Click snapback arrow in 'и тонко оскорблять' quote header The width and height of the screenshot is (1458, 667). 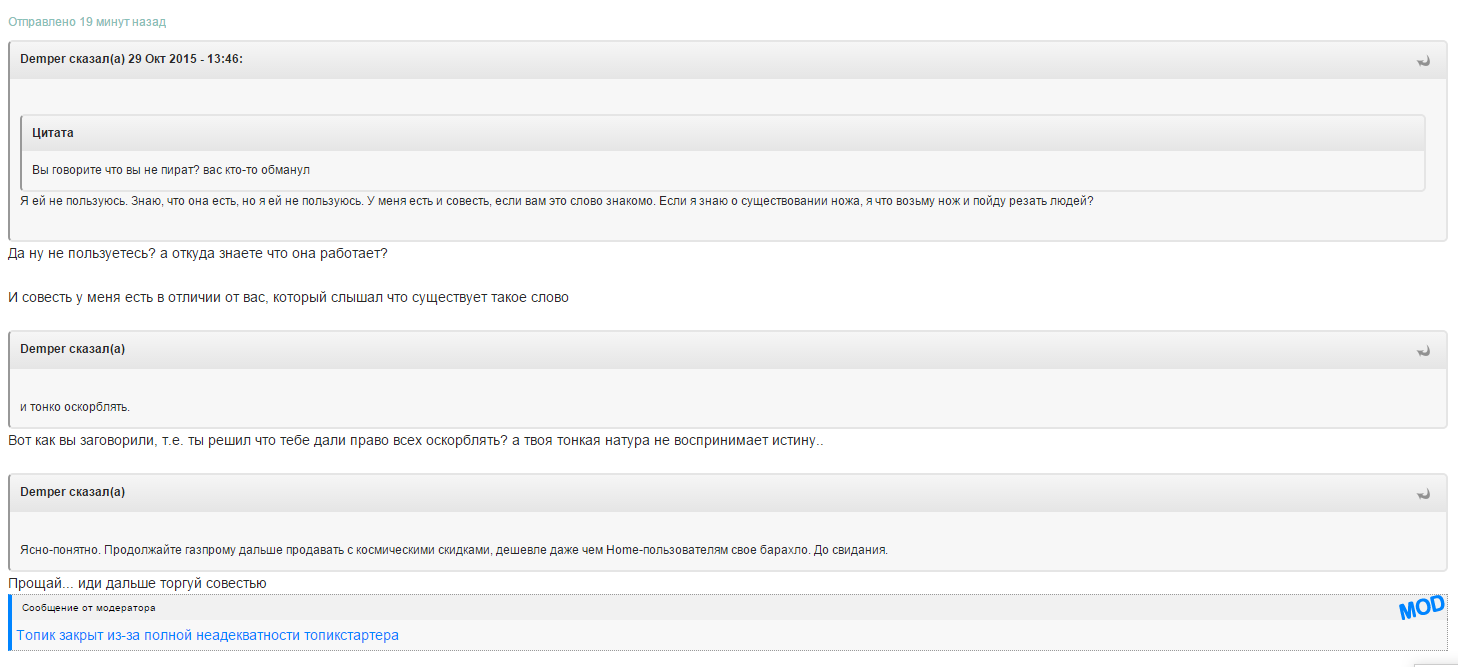pos(1423,351)
